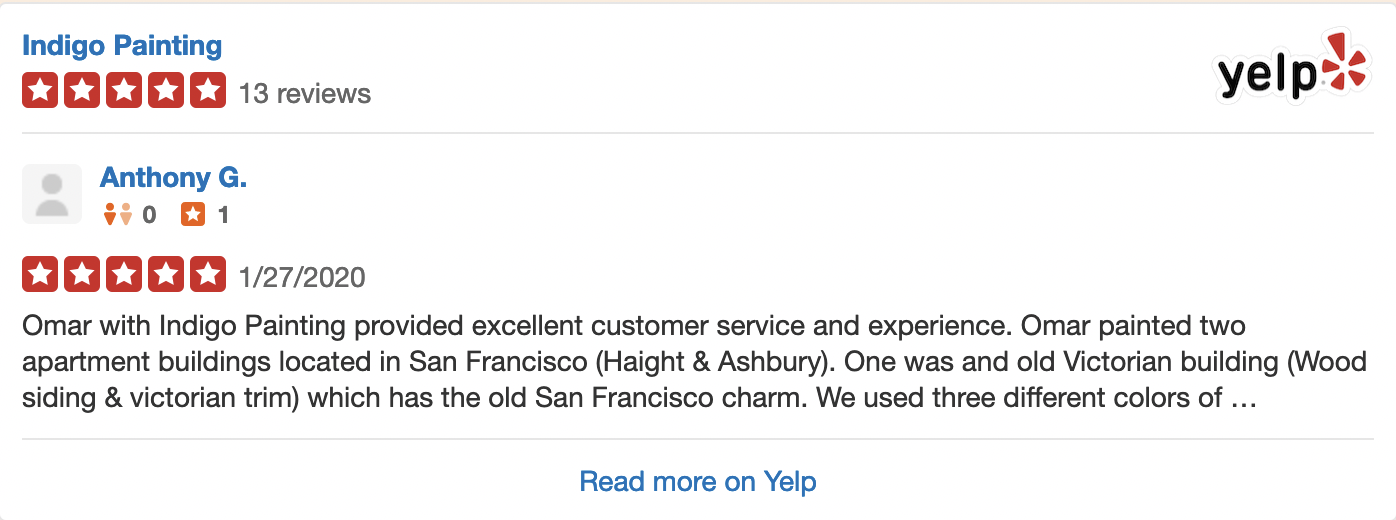Click the last star of Anthony's review rating
The image size is (1396, 520).
pyautogui.click(x=208, y=274)
